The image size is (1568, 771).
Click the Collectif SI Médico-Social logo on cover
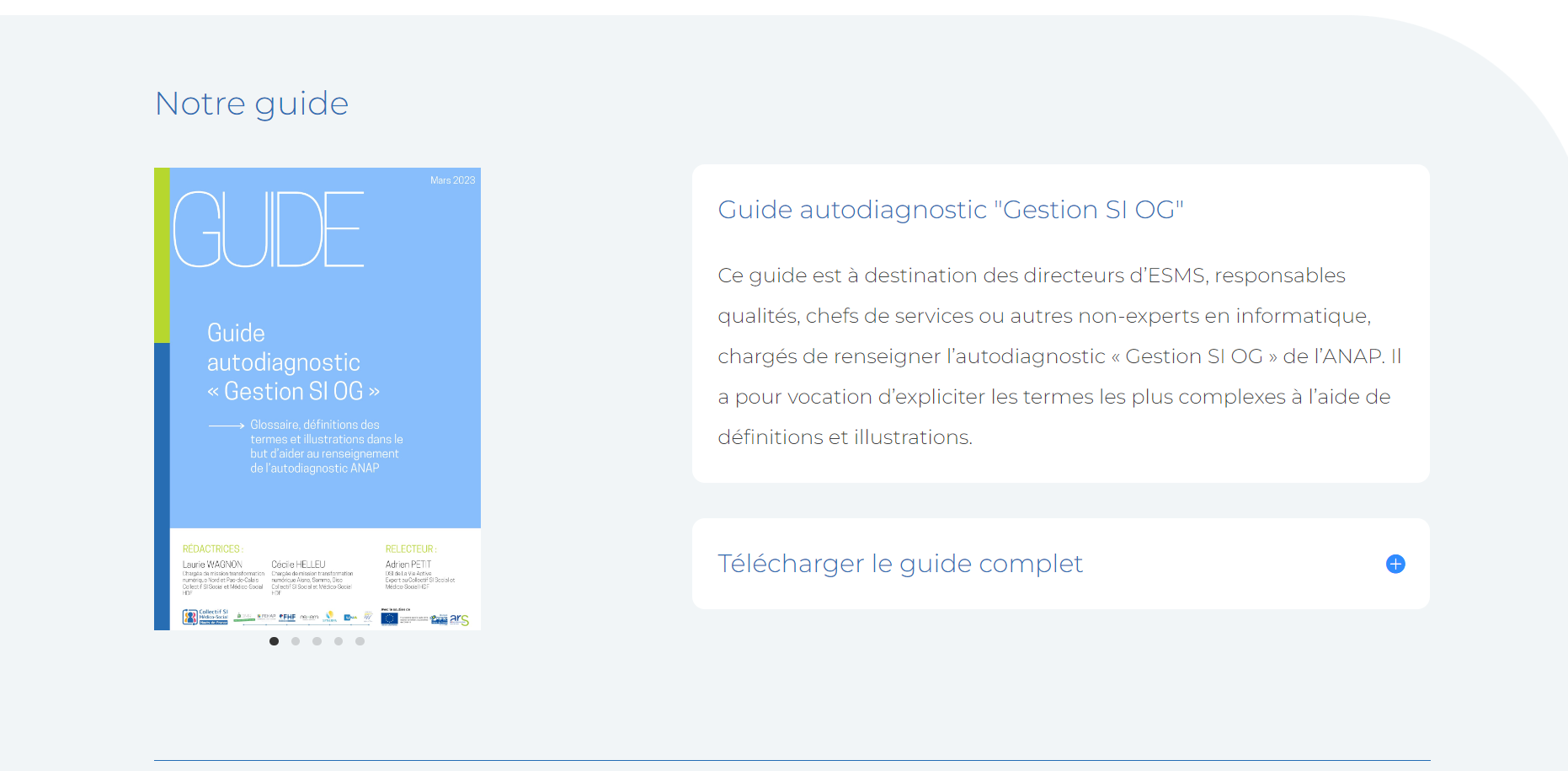point(205,618)
